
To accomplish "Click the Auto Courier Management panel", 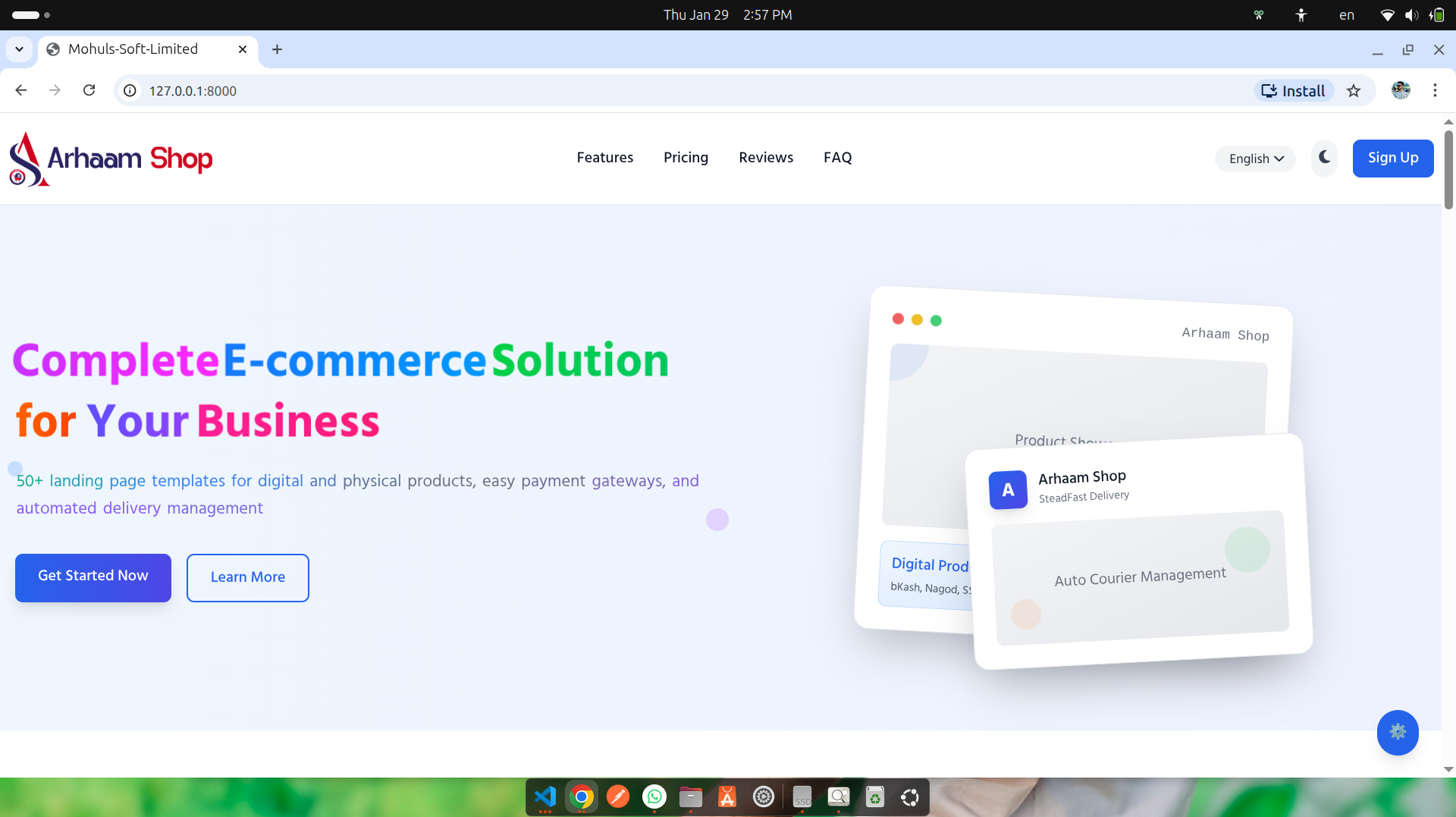I will (1141, 577).
